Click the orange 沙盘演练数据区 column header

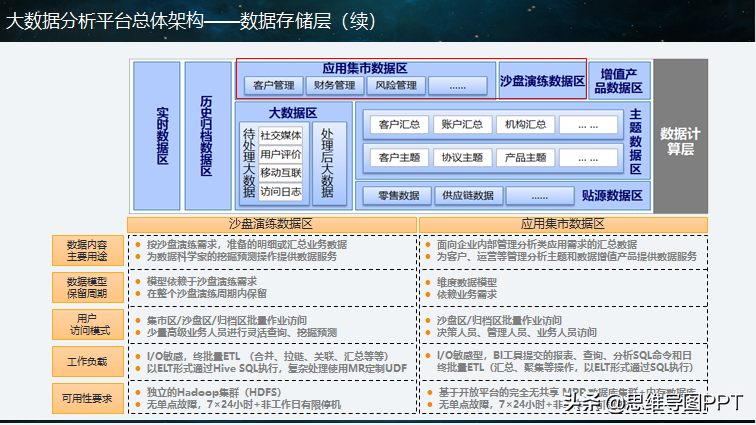click(271, 224)
